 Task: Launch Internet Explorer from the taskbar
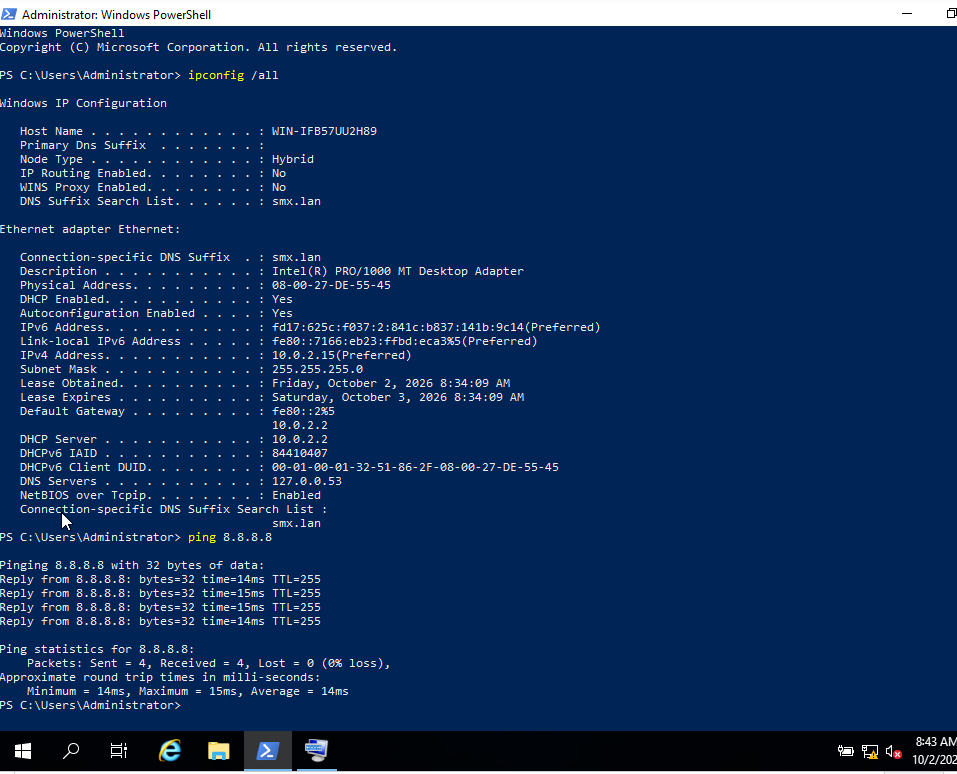click(170, 751)
